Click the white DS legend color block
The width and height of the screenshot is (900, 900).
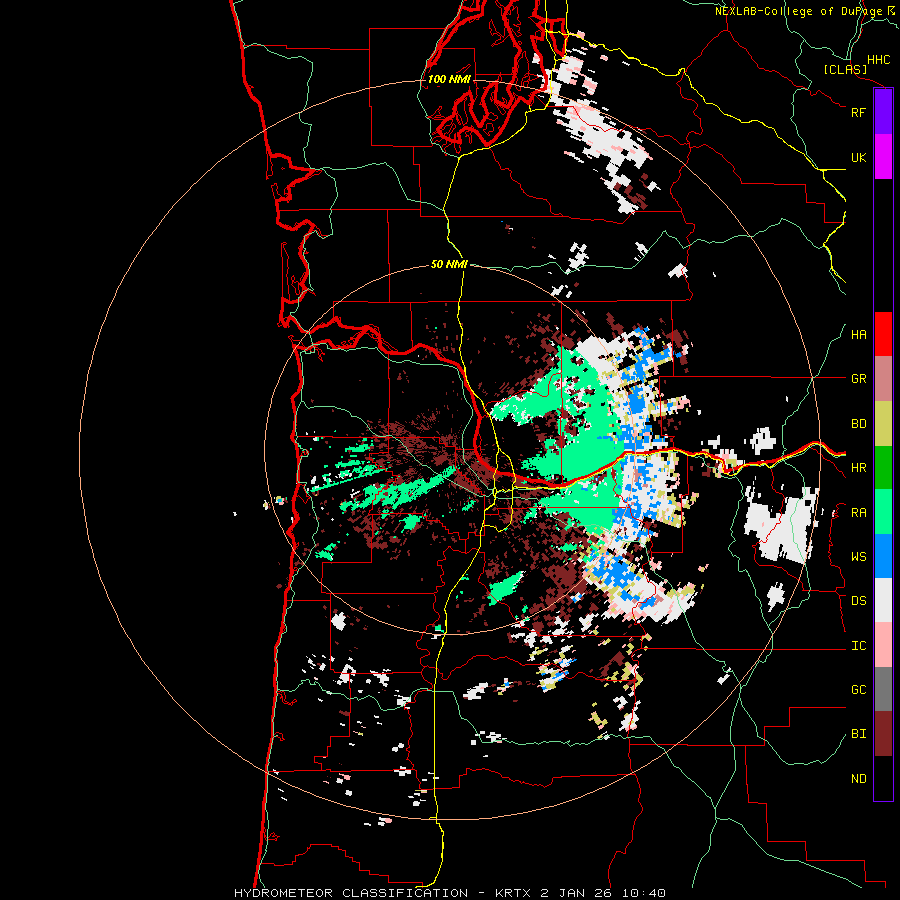coord(883,600)
